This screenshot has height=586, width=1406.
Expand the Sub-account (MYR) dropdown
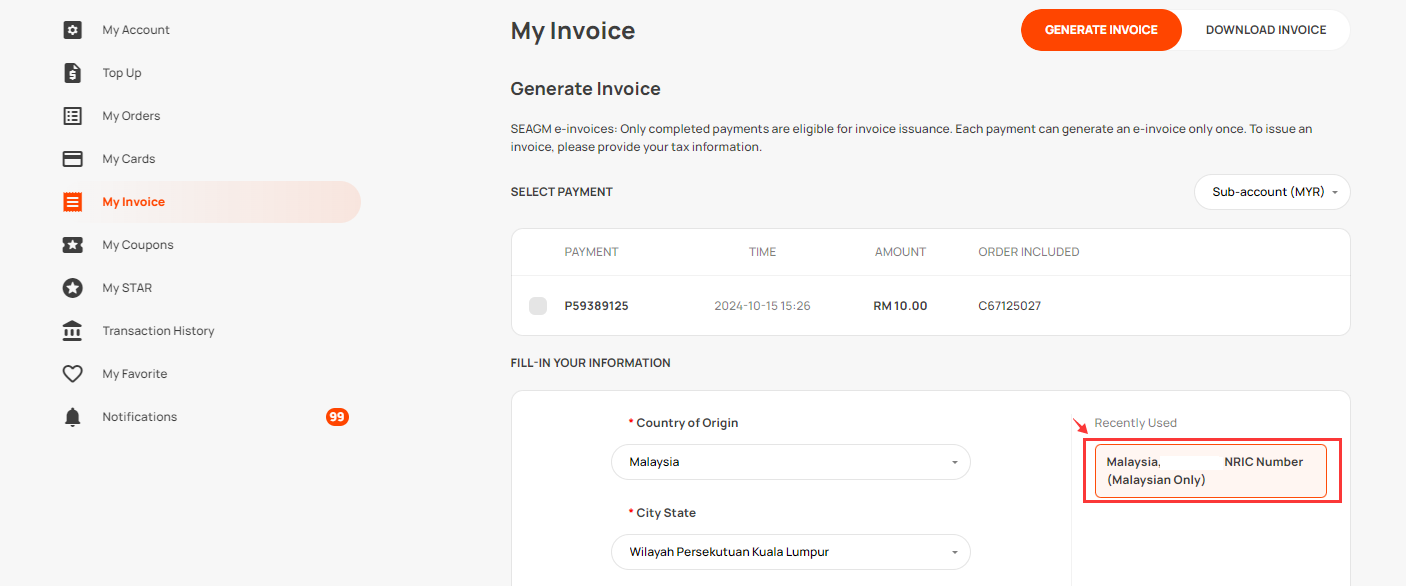(1272, 192)
